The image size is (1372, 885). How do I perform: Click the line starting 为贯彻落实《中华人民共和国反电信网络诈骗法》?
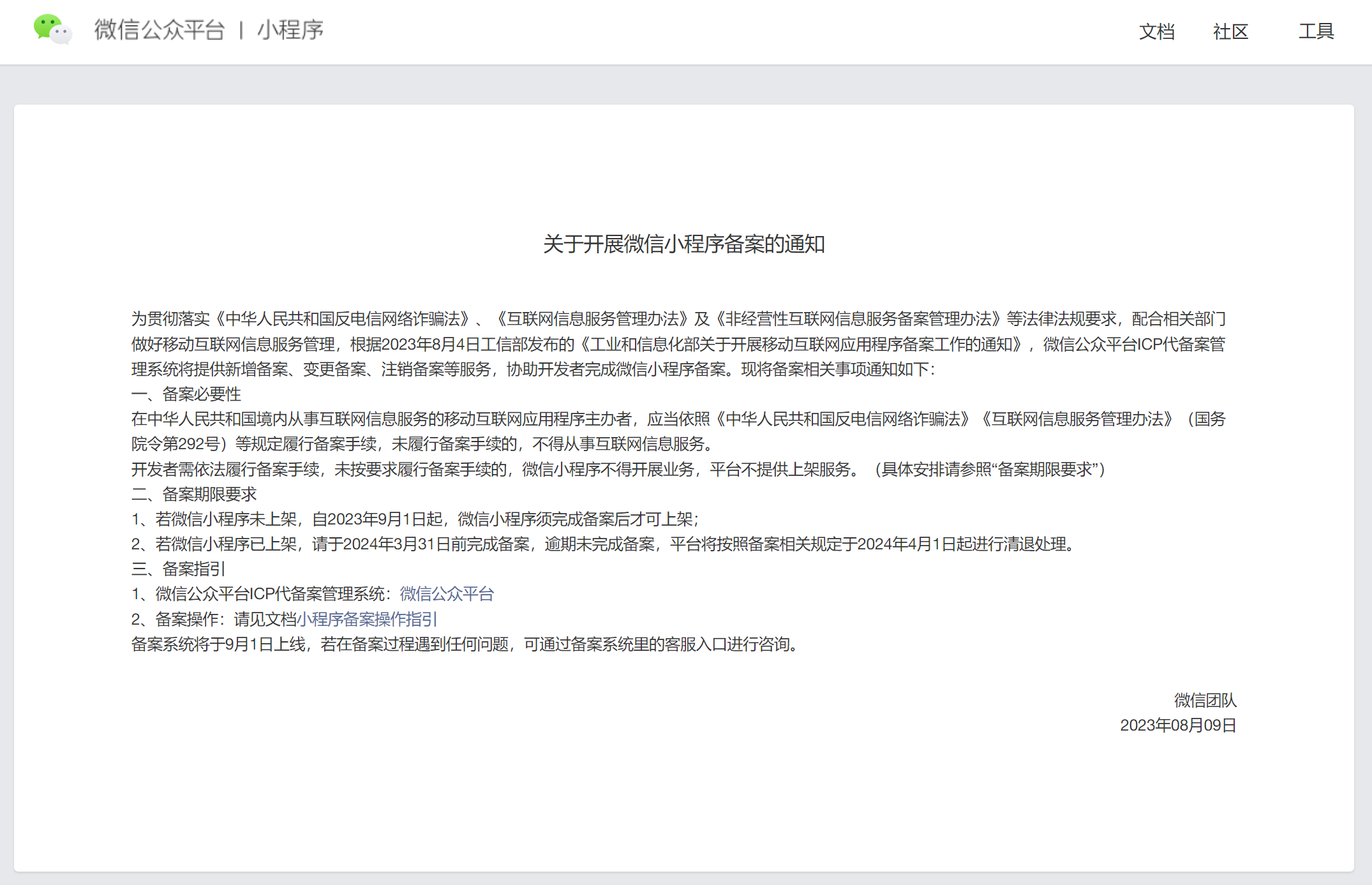678,319
